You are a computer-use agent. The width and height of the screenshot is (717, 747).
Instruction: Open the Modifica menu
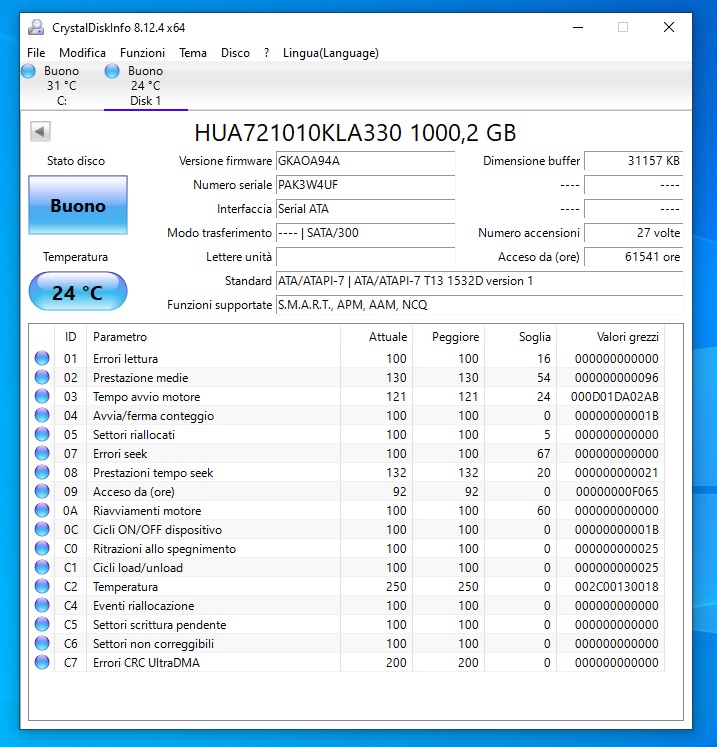(82, 53)
